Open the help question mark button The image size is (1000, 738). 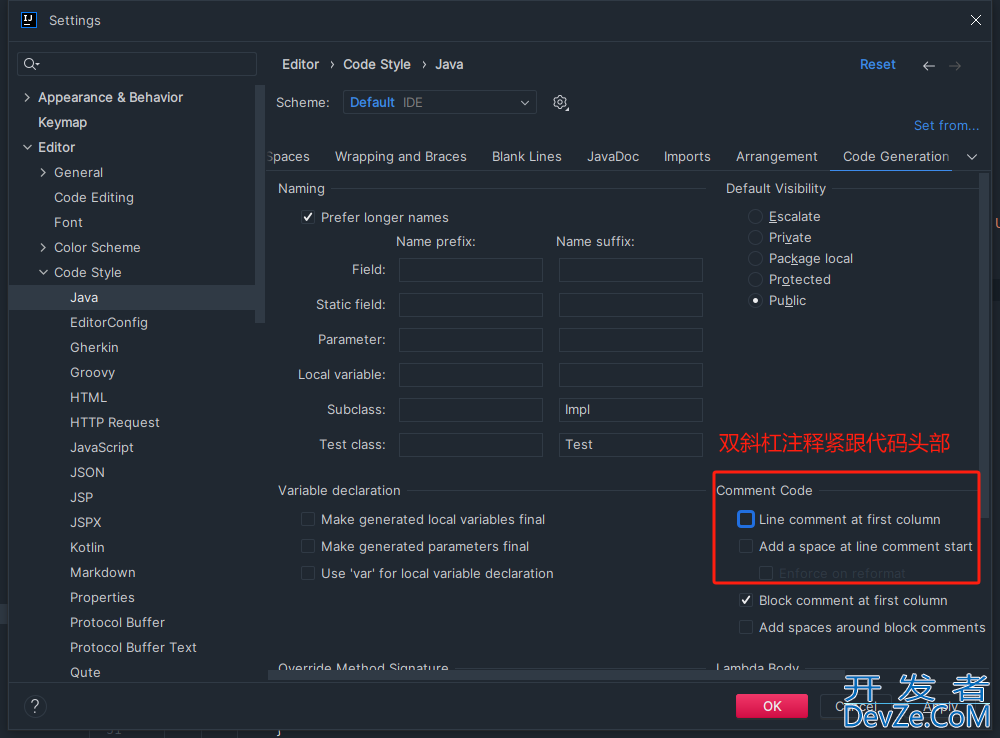click(x=35, y=706)
